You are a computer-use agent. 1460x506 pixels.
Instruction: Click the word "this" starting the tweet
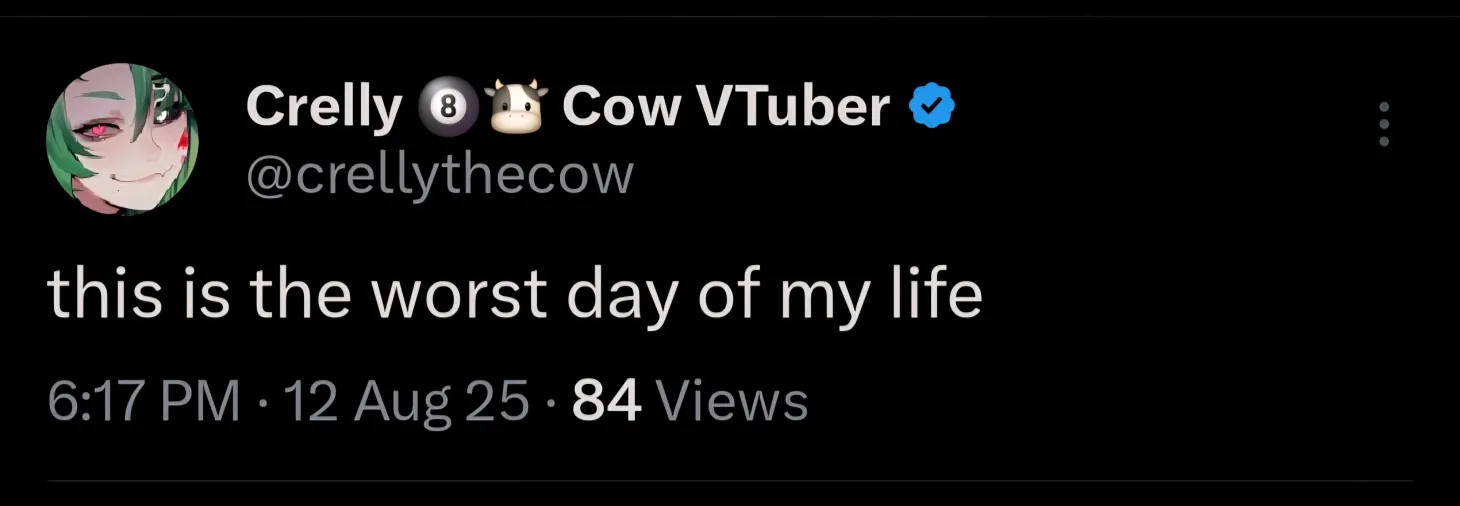pyautogui.click(x=105, y=295)
